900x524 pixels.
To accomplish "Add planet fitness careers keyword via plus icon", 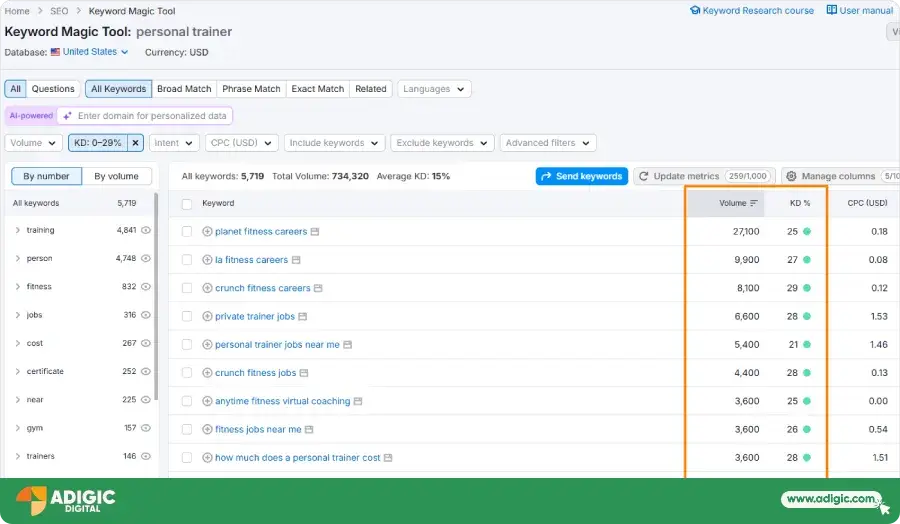I will 207,231.
